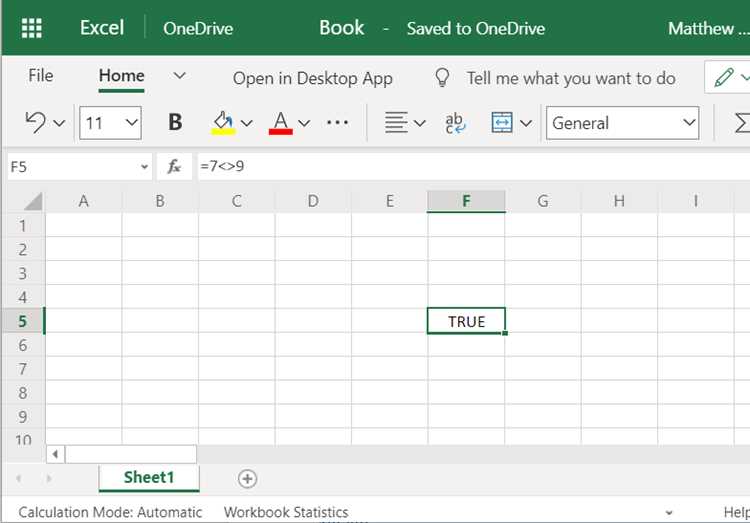This screenshot has height=523, width=750.
Task: Click the text alignment icon
Action: point(396,122)
